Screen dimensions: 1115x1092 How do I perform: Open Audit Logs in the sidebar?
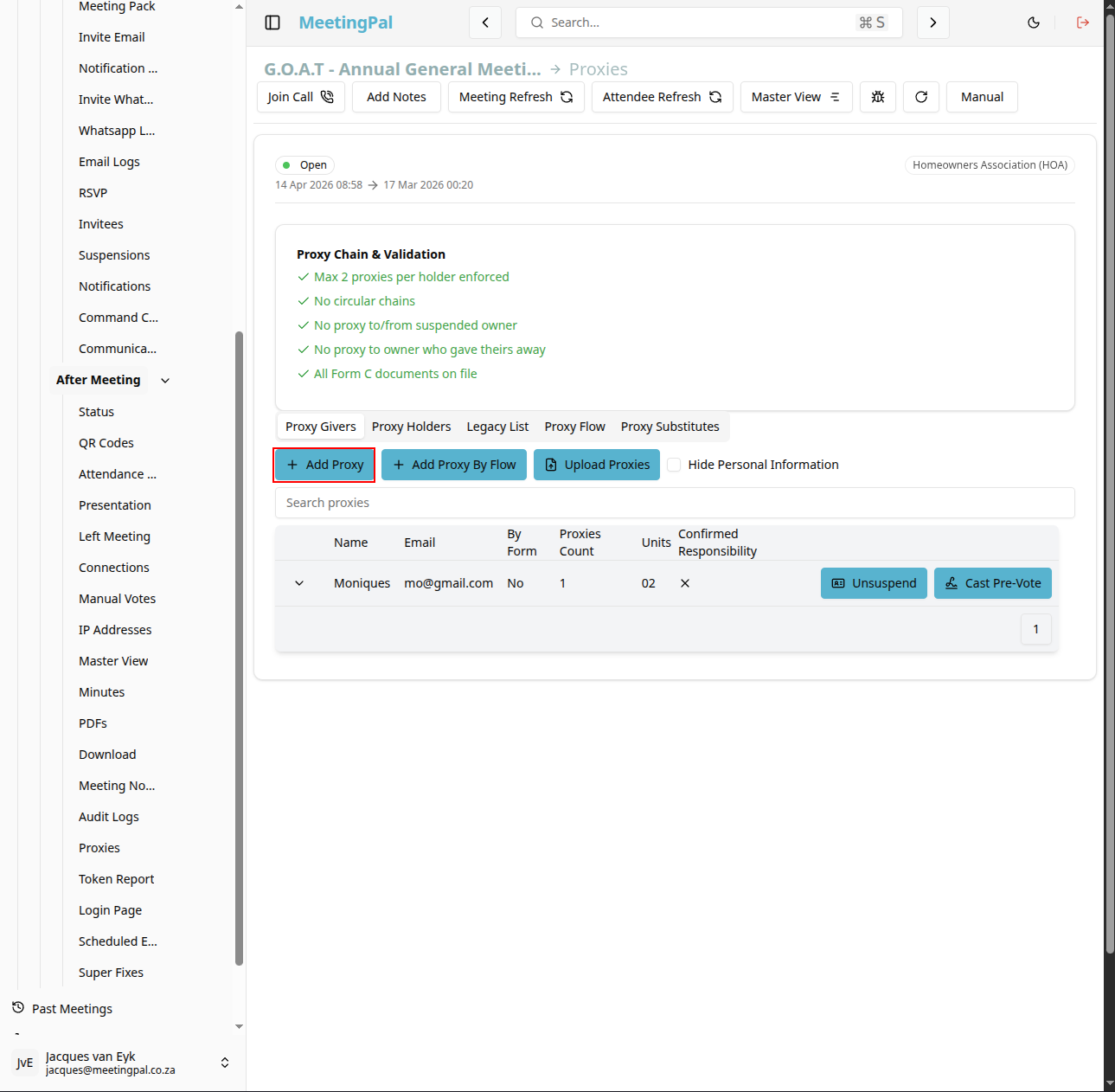109,817
